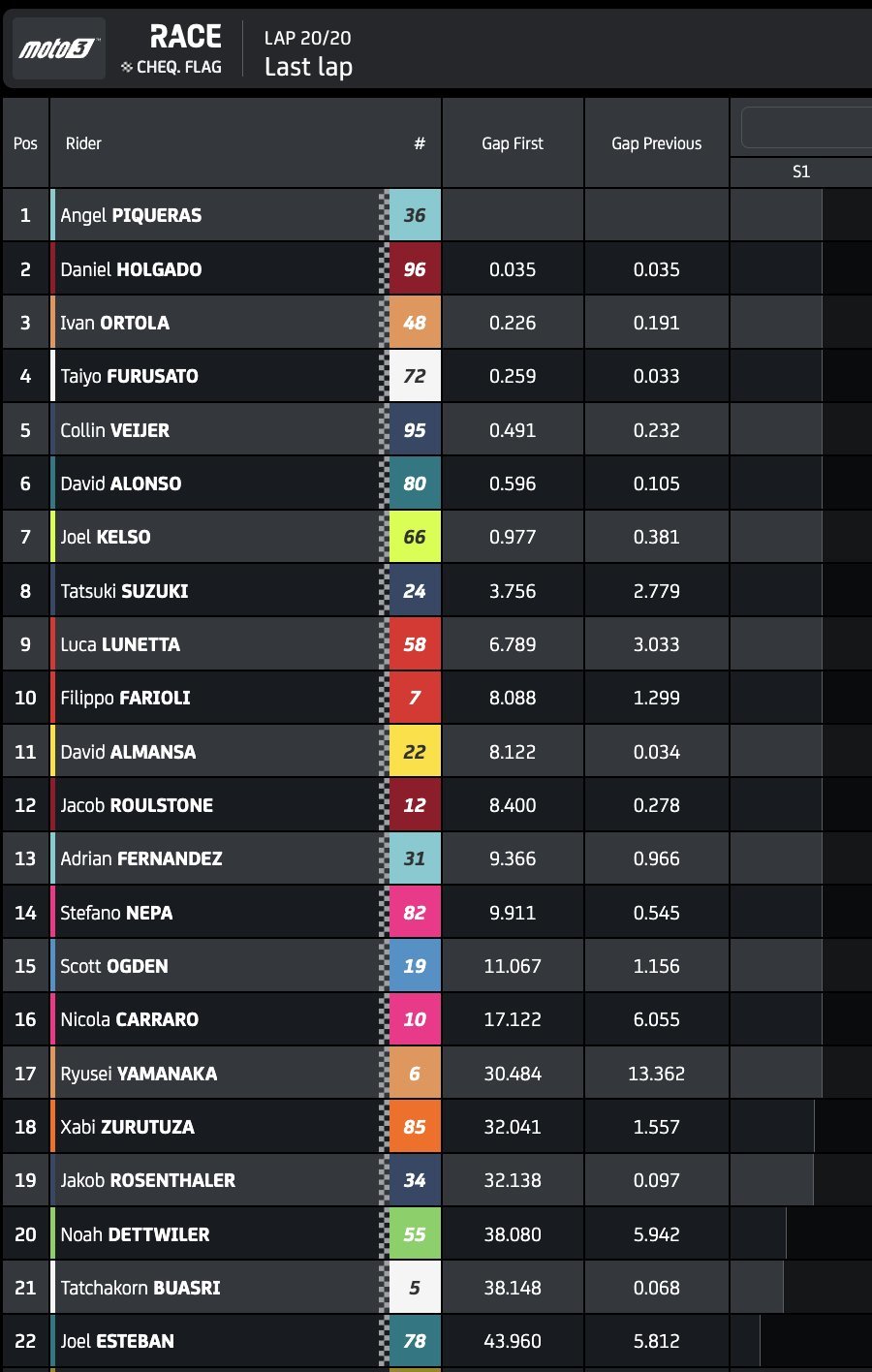
Task: Sort by the Pos column header
Action: [x=25, y=143]
